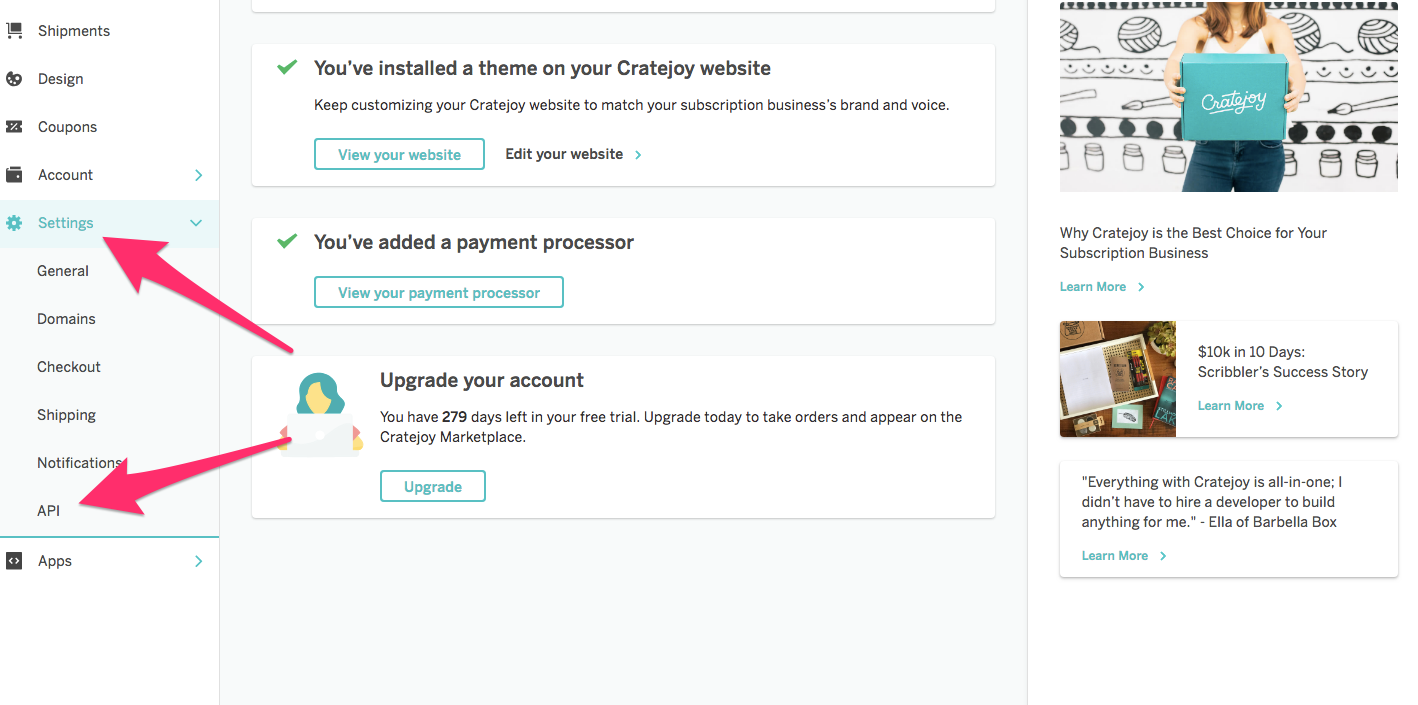Click Learn More under Barbella Box quote

1115,556
